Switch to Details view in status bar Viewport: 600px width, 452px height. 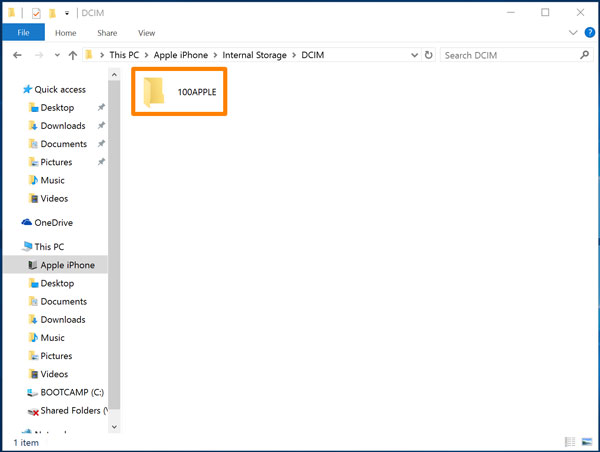[570, 442]
